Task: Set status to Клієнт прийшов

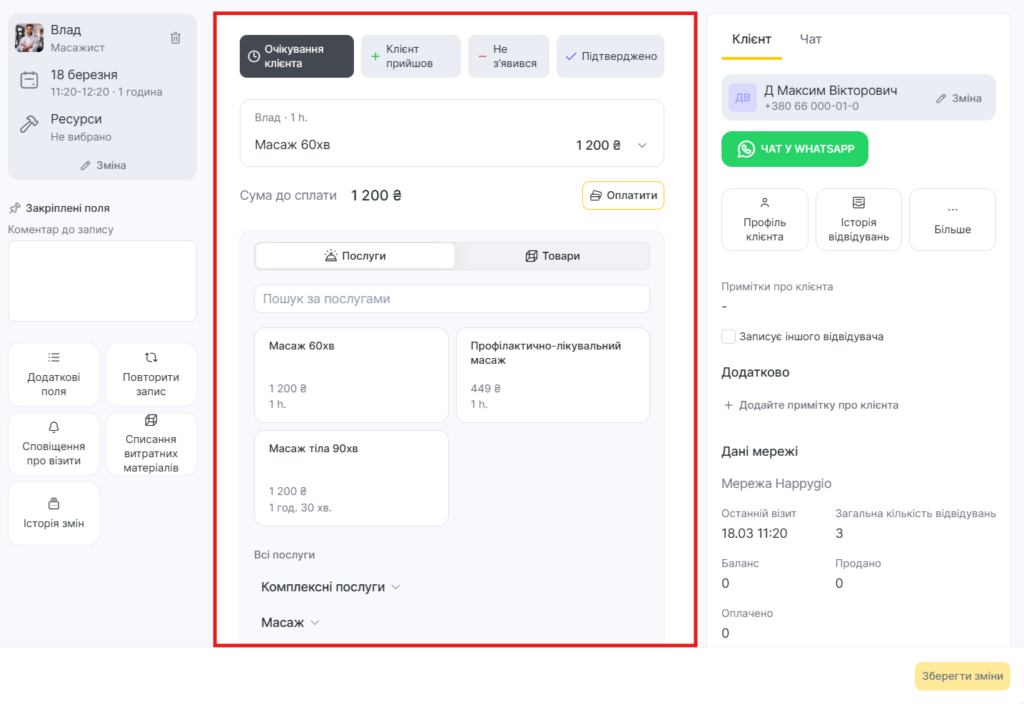Action: pos(411,56)
